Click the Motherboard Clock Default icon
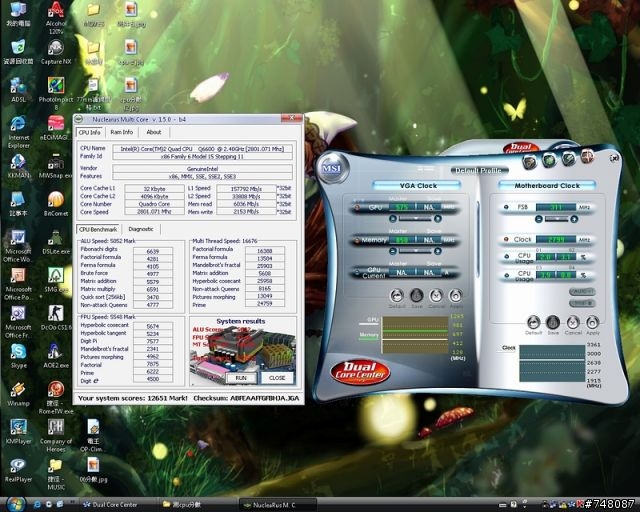 click(x=533, y=322)
